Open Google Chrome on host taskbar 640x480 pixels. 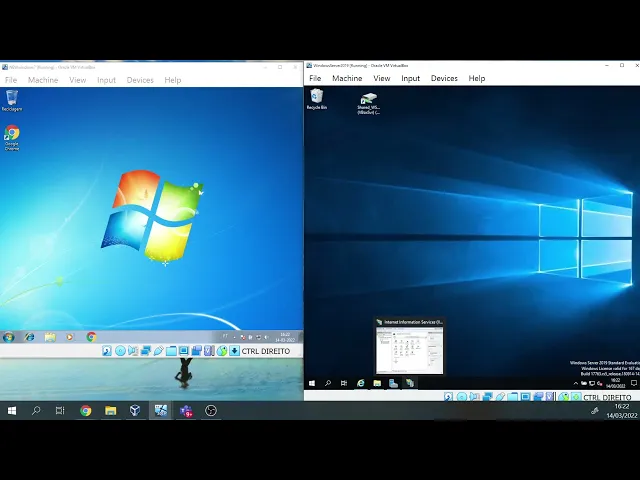pyautogui.click(x=86, y=411)
